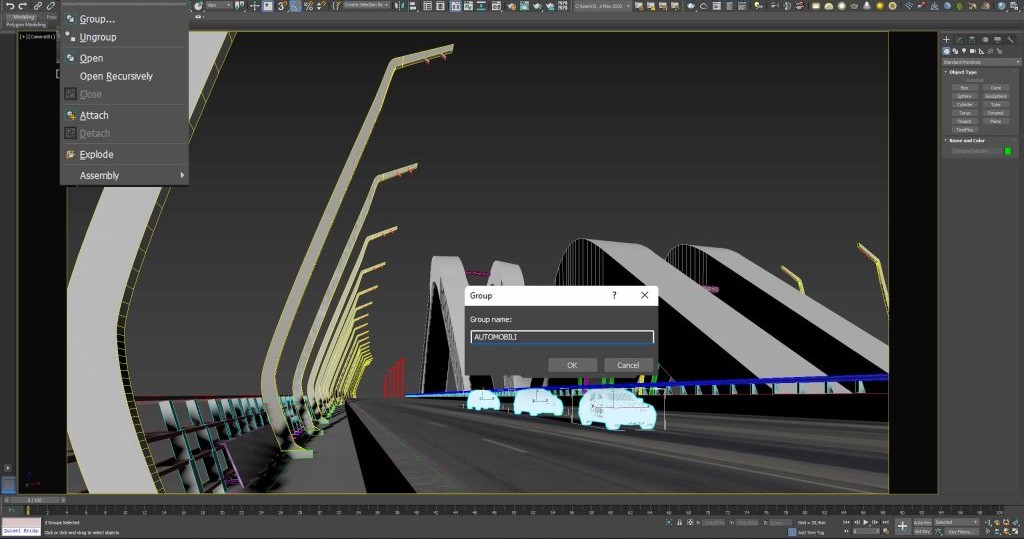Toggle the selection lock icon in status bar
Viewport: 1024px width, 539px height.
pyautogui.click(x=680, y=523)
